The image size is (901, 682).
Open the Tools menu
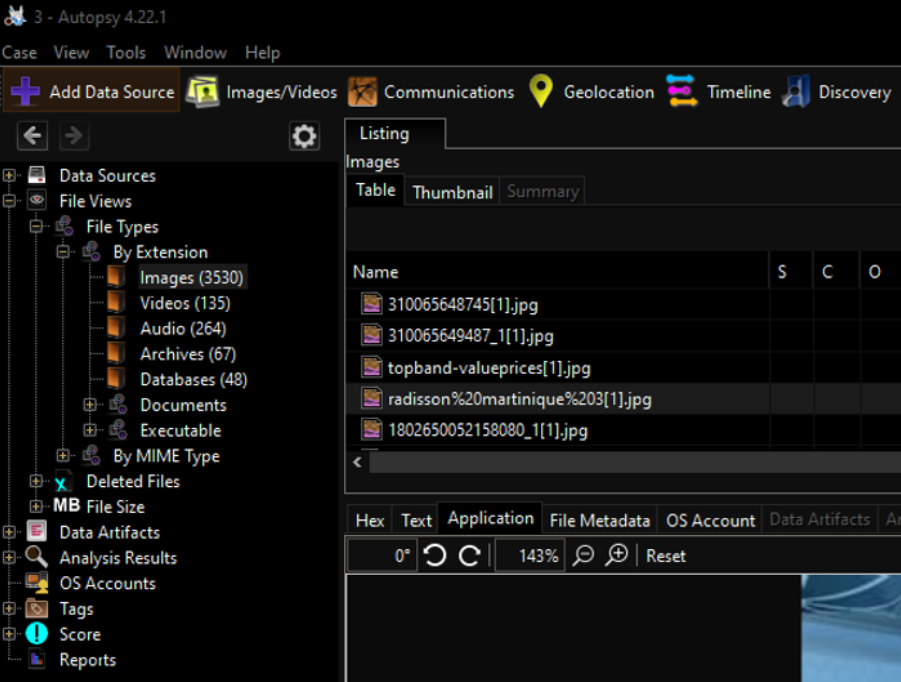point(126,53)
